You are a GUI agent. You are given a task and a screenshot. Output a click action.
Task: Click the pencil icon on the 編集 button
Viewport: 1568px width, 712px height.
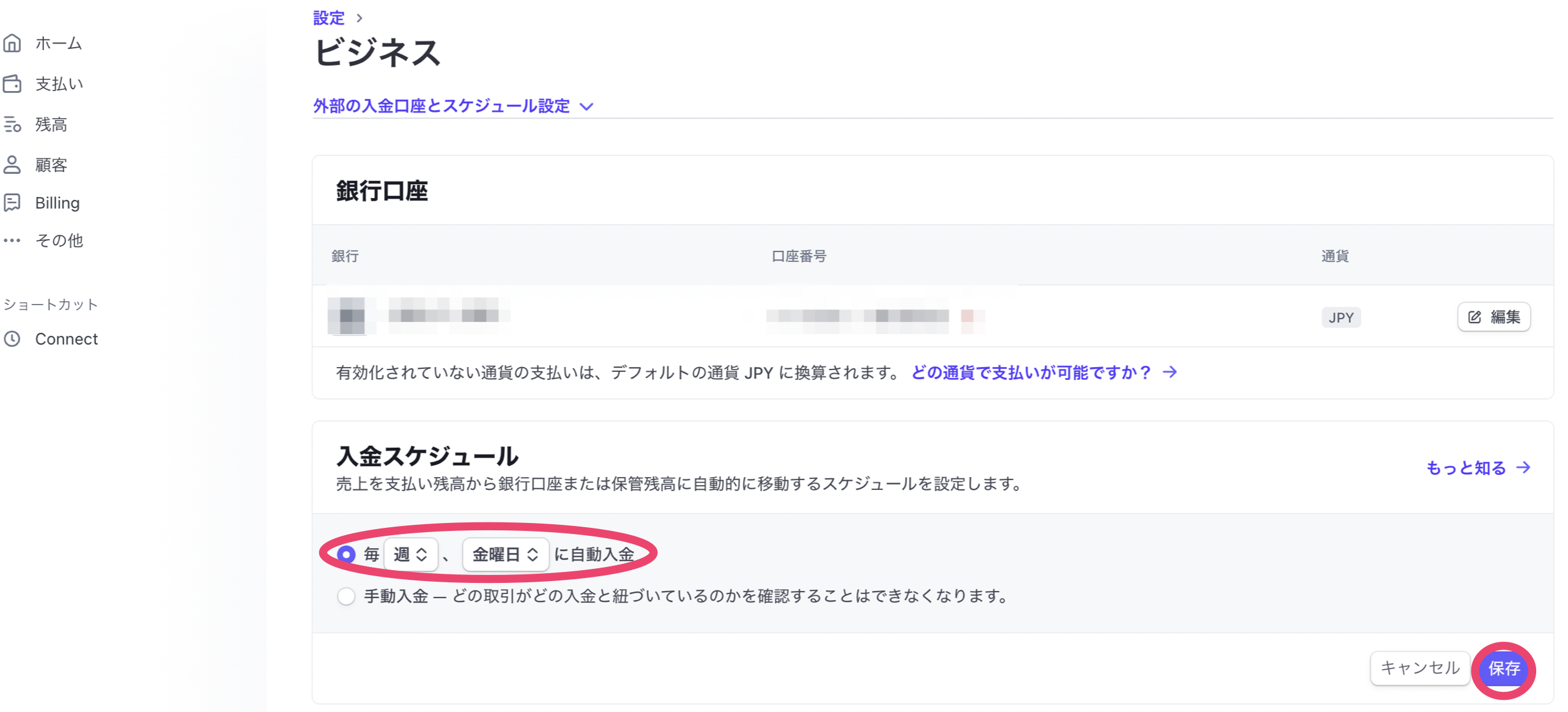[1474, 317]
